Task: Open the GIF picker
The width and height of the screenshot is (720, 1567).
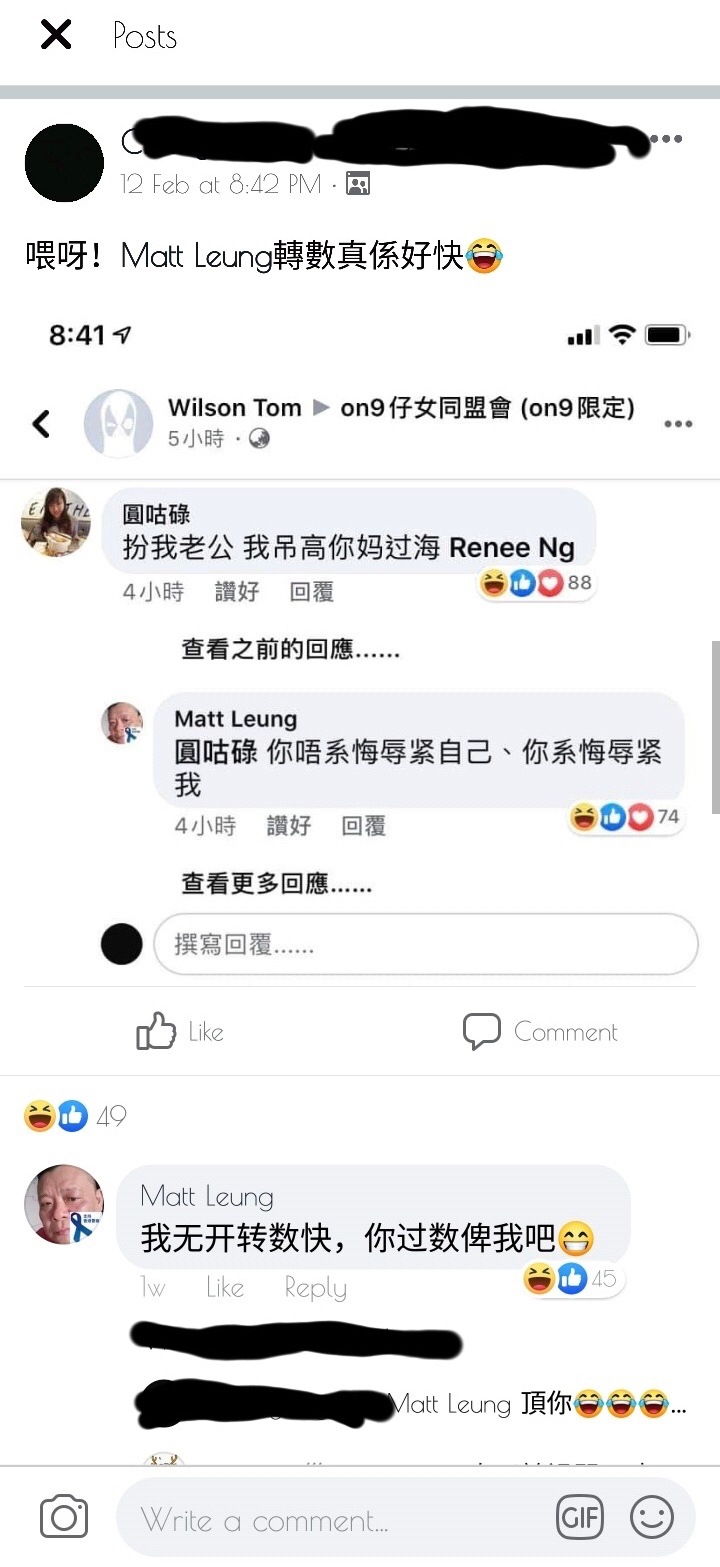Action: (x=581, y=1518)
